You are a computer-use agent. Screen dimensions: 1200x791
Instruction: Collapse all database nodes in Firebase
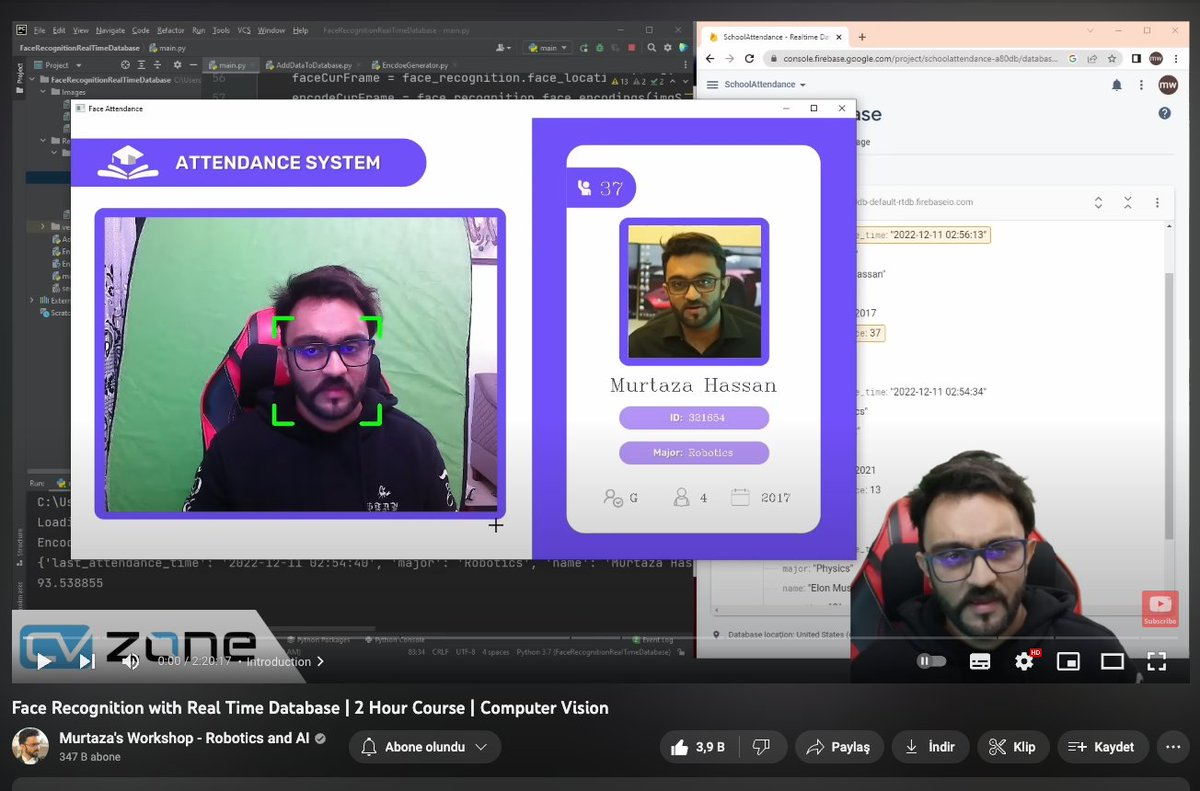coord(1128,202)
